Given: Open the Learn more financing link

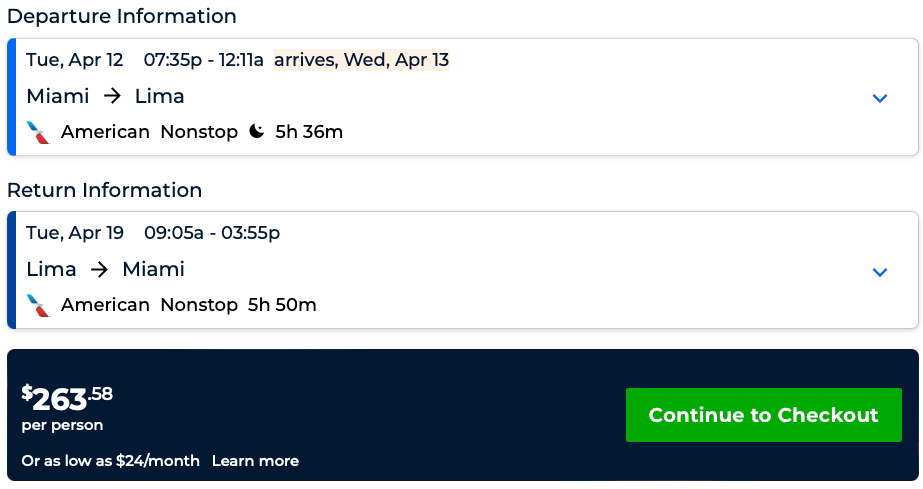Looking at the screenshot, I should click(x=255, y=461).
